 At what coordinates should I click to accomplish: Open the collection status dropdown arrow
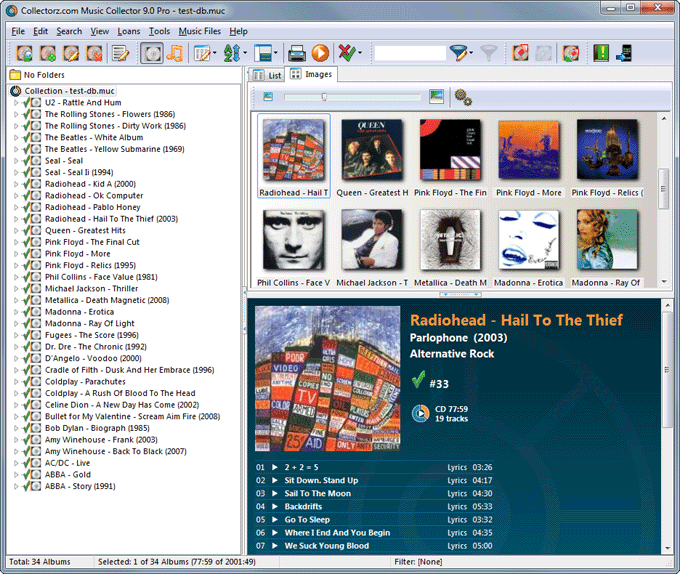pos(360,53)
